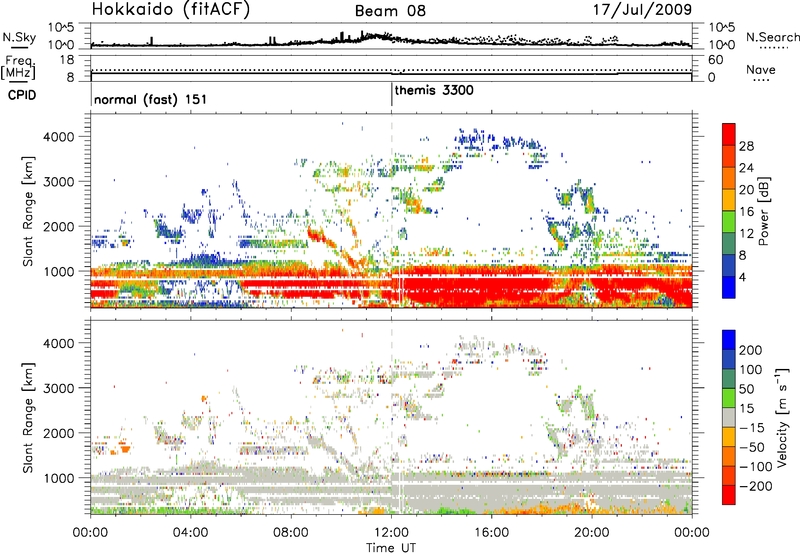Click the '16:00' time axis tick label

[491, 533]
